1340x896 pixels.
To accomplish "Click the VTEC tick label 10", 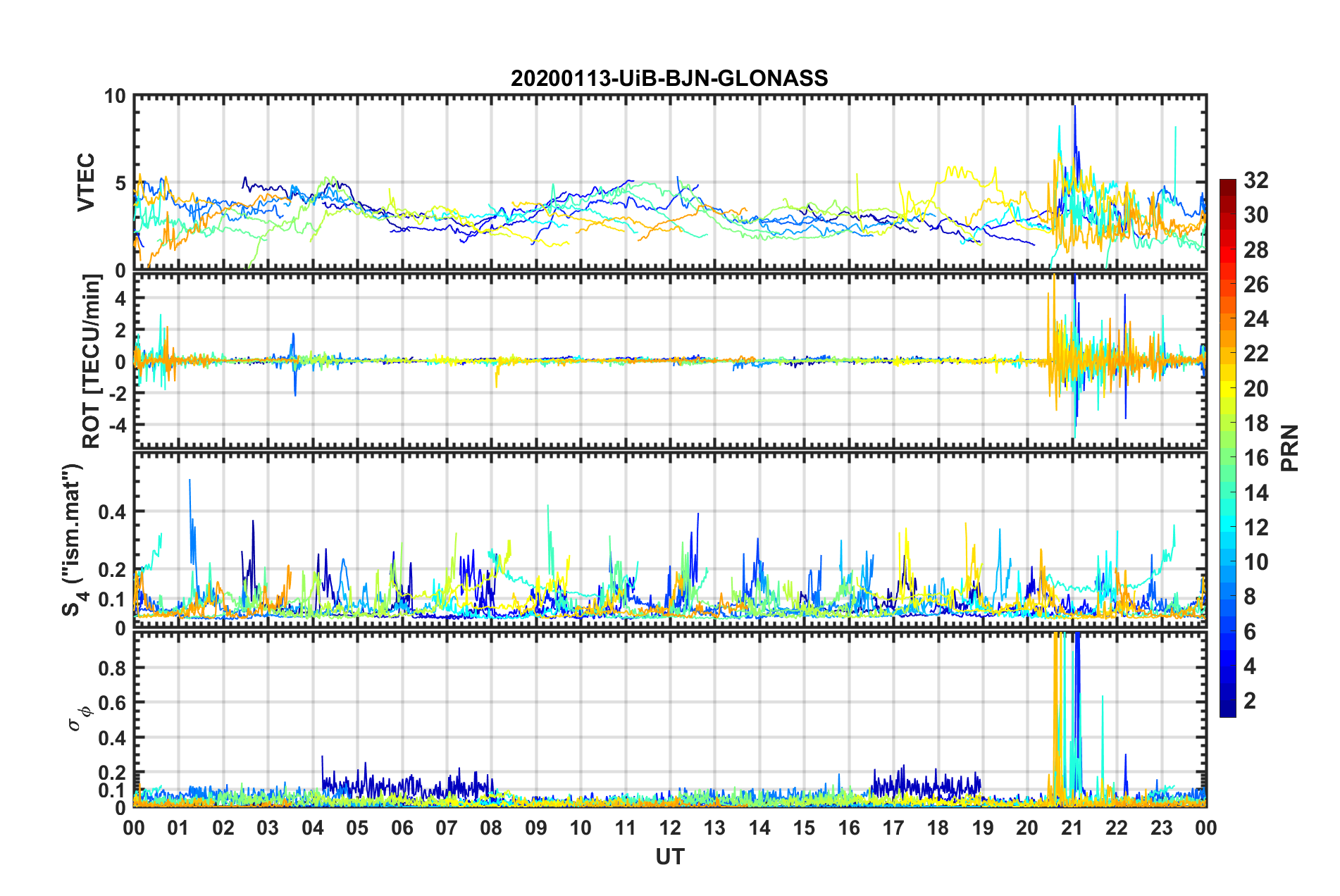I will 115,96.
